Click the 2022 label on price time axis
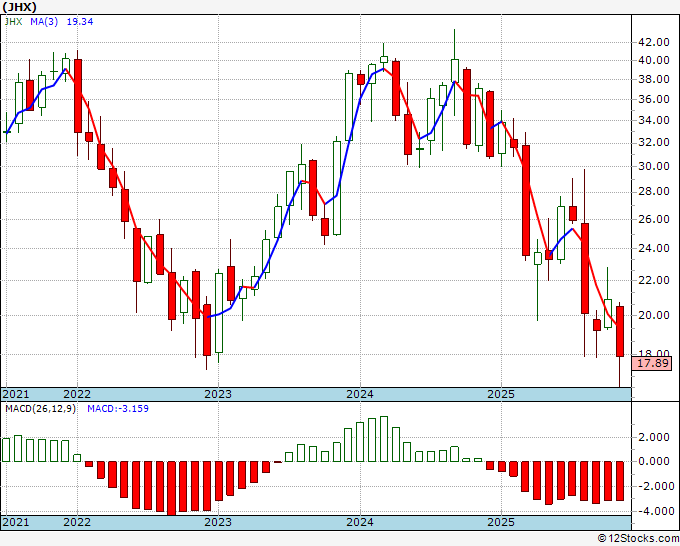Screen dimensions: 680x546 pyautogui.click(x=77, y=394)
